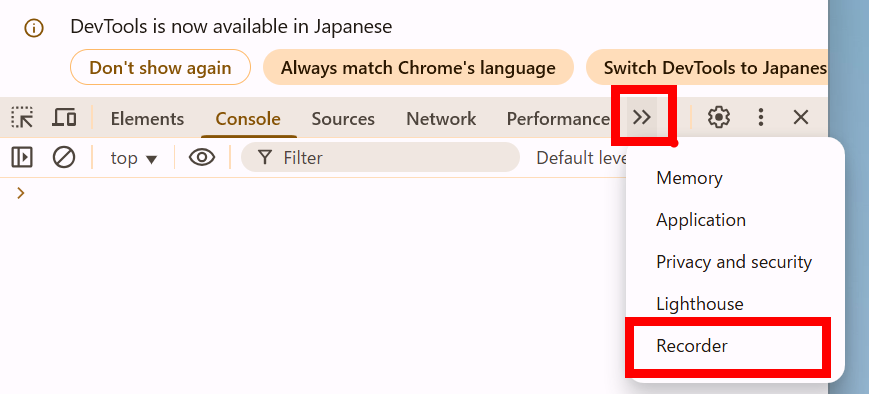Activate the inspect element picker icon
This screenshot has width=869, height=394.
[x=22, y=118]
